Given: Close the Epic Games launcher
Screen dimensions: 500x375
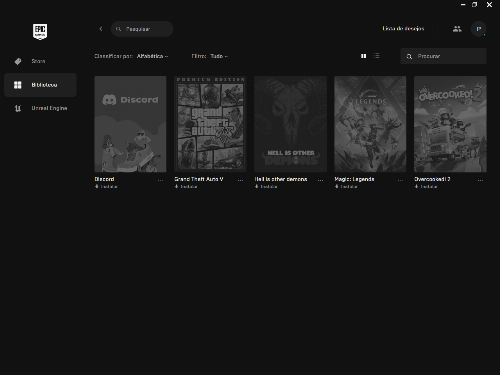Looking at the screenshot, I should 489,5.
